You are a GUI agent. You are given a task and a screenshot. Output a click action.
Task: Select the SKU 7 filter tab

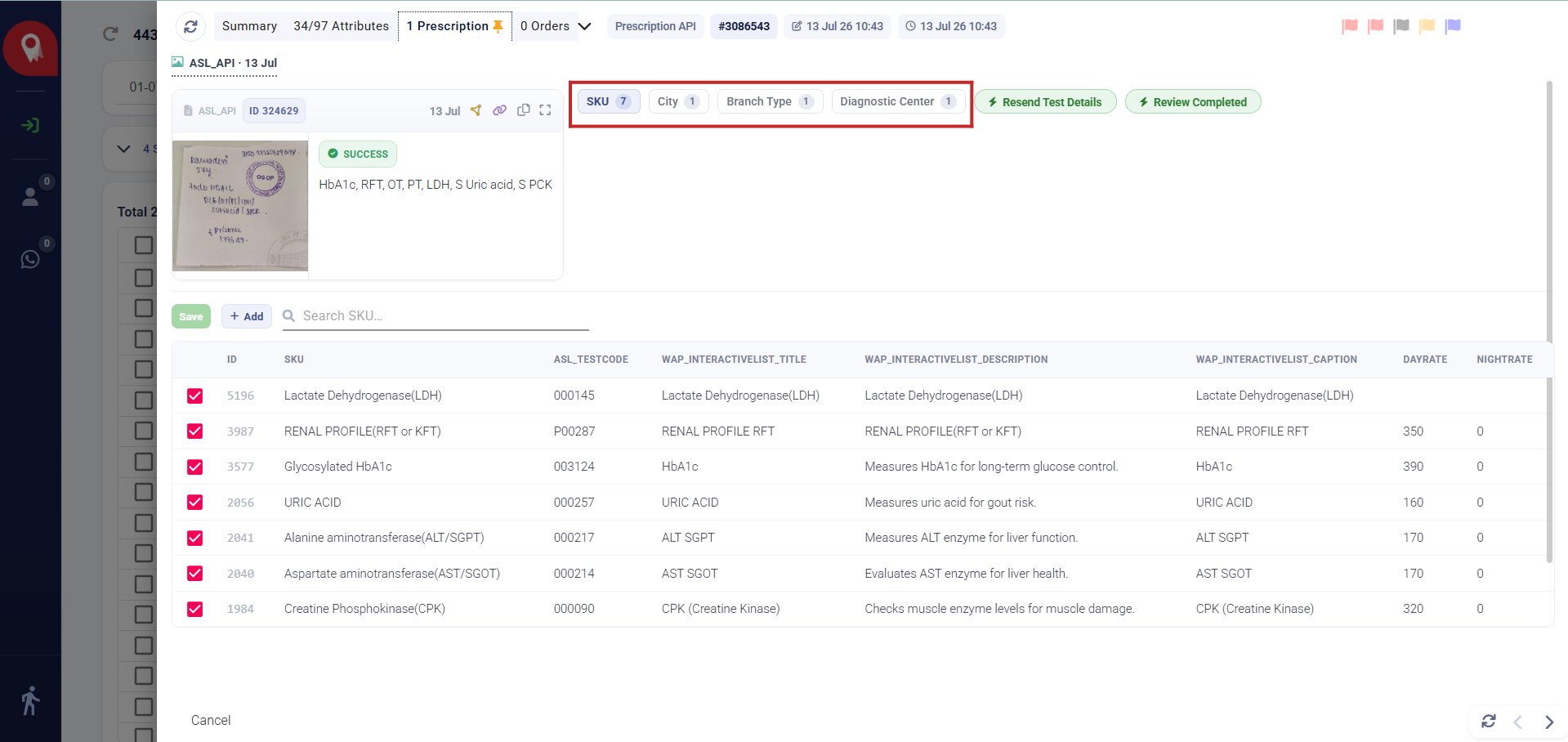(609, 101)
